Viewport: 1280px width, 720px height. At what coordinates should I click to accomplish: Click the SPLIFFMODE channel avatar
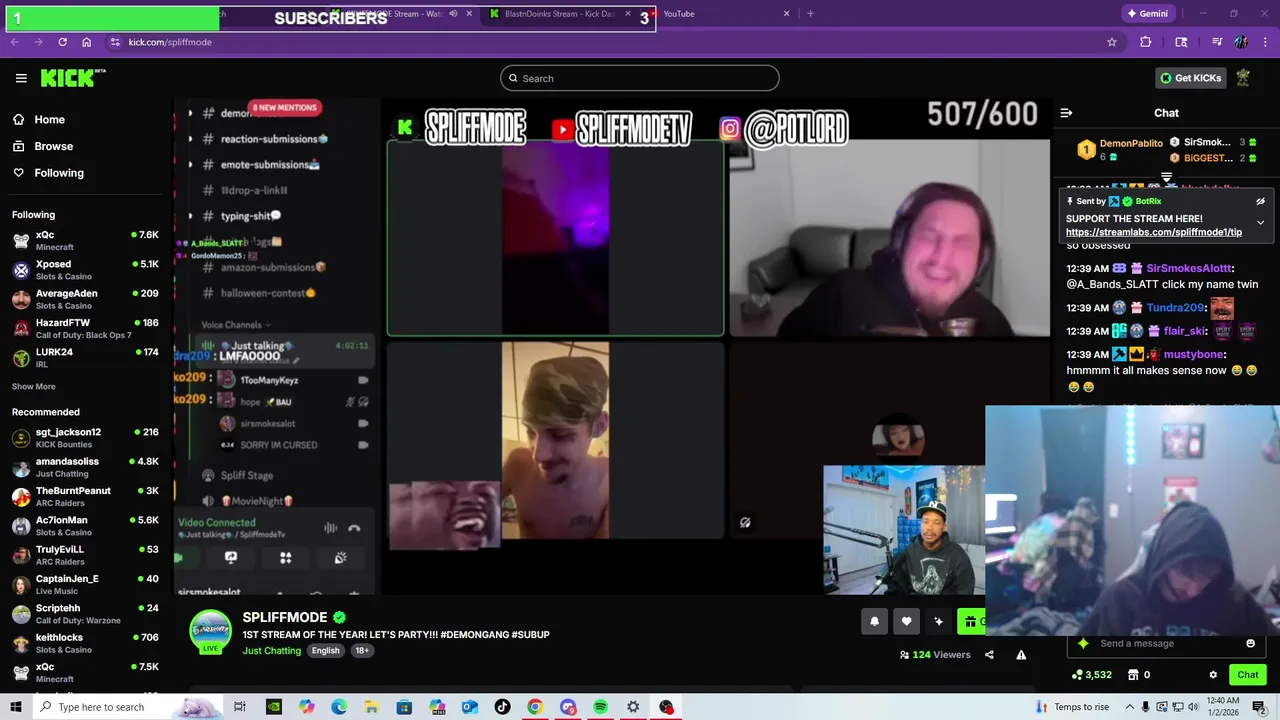[211, 632]
